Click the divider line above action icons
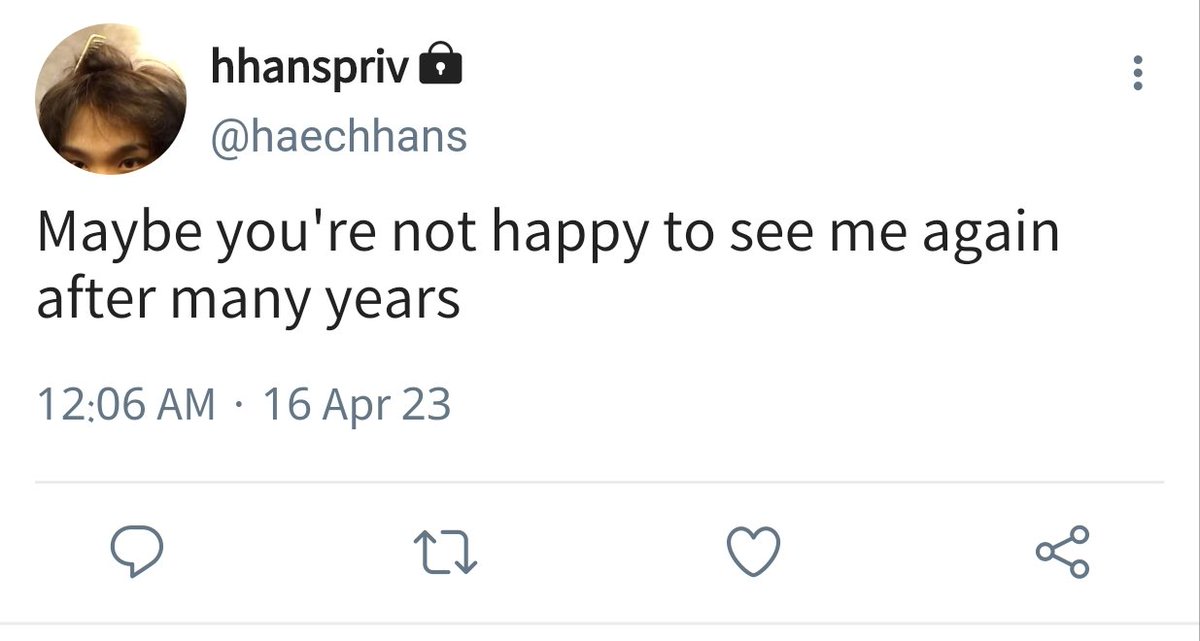 600,483
